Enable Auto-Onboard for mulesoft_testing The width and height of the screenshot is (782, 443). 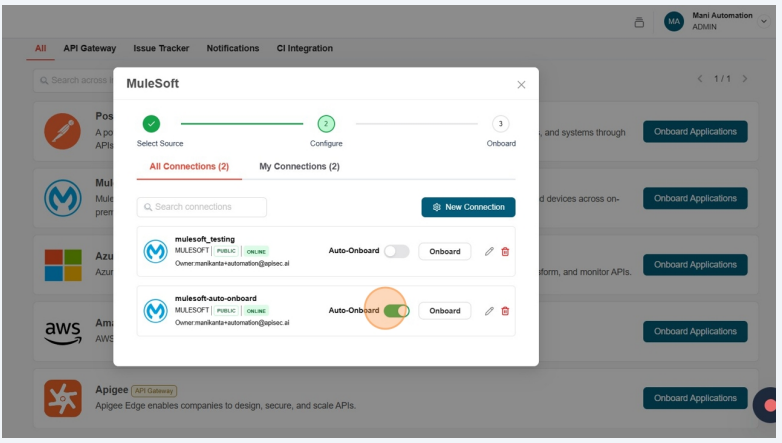[396, 252]
